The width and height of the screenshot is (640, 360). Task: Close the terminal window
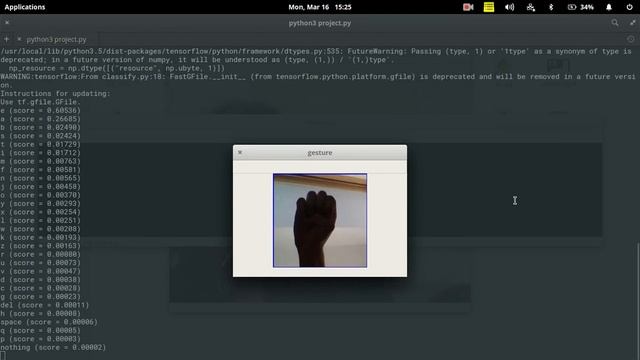[x=7, y=23]
